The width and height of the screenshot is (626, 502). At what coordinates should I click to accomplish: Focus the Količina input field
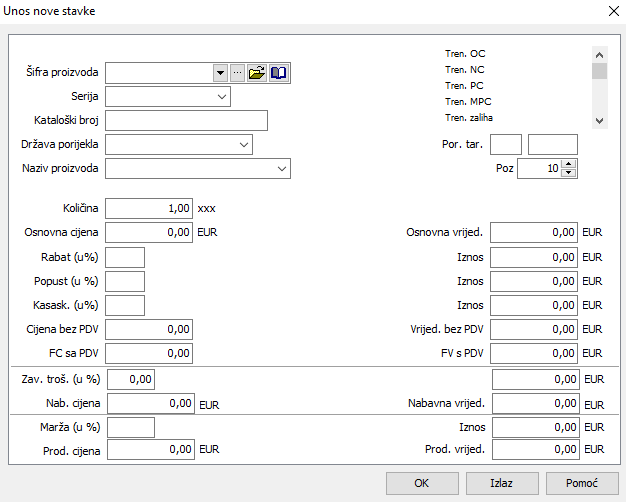coord(149,209)
